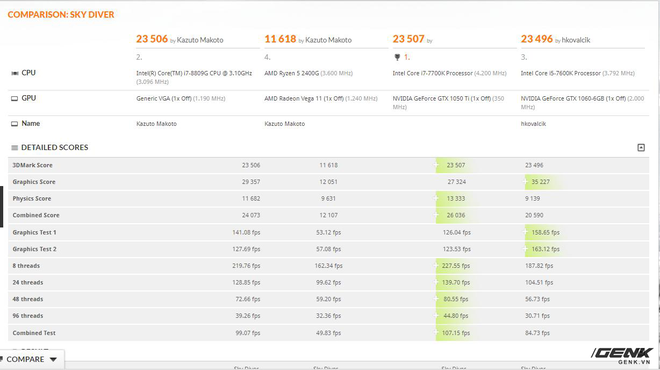Click highlighted 227.55 fps value
The image size is (660, 370).
click(456, 266)
